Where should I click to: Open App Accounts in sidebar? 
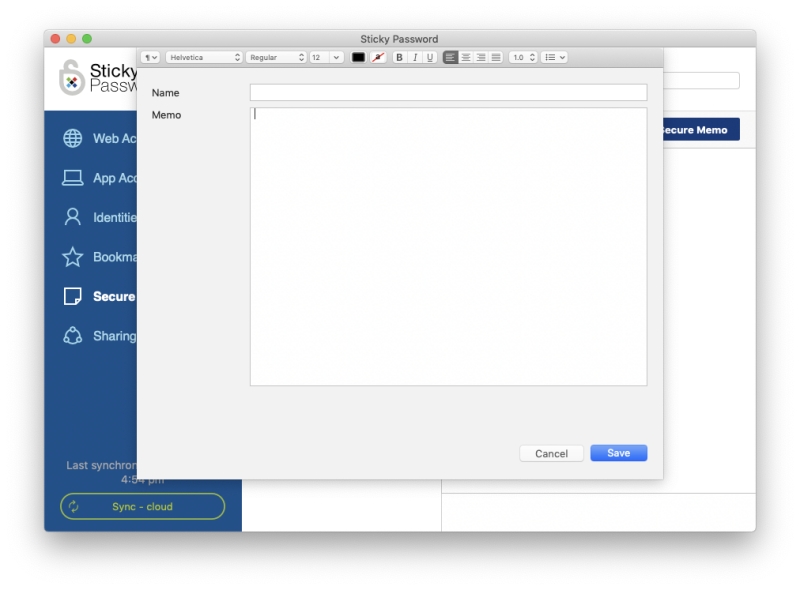[x=99, y=178]
